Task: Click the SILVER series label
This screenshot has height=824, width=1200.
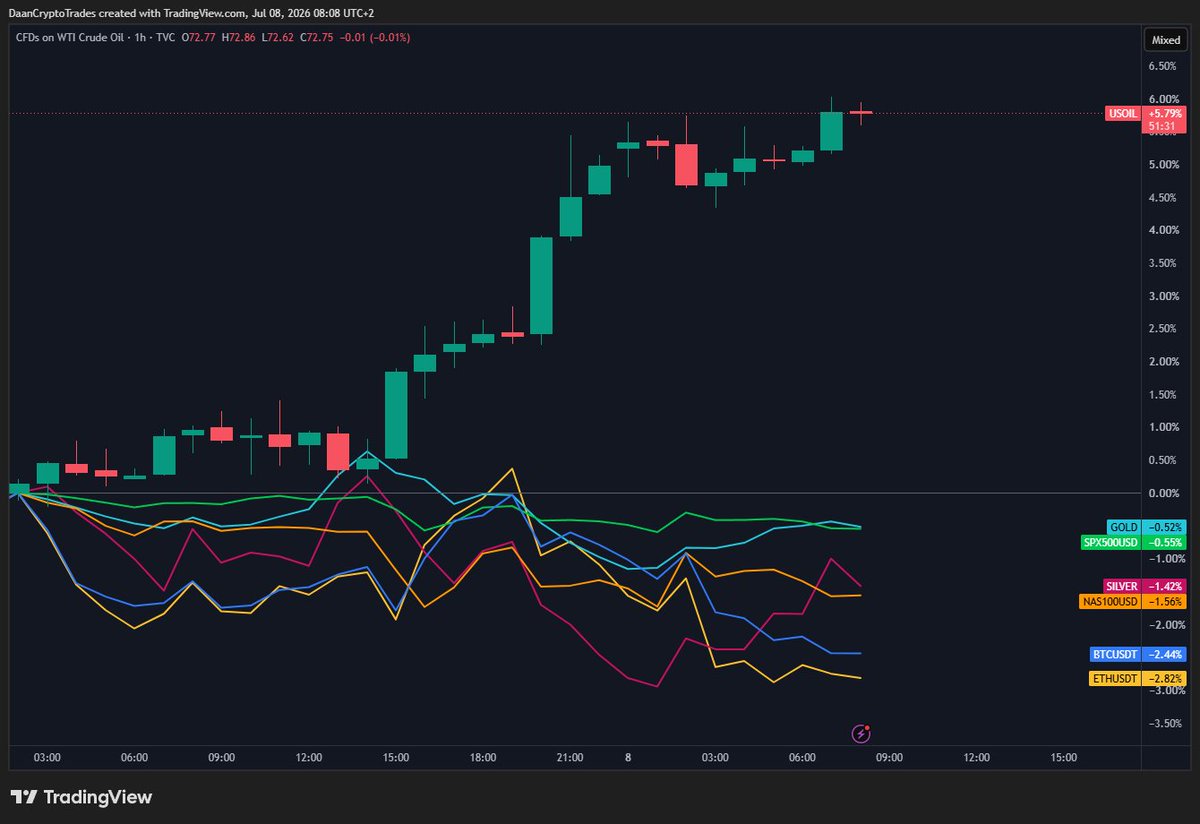Action: (x=1121, y=586)
